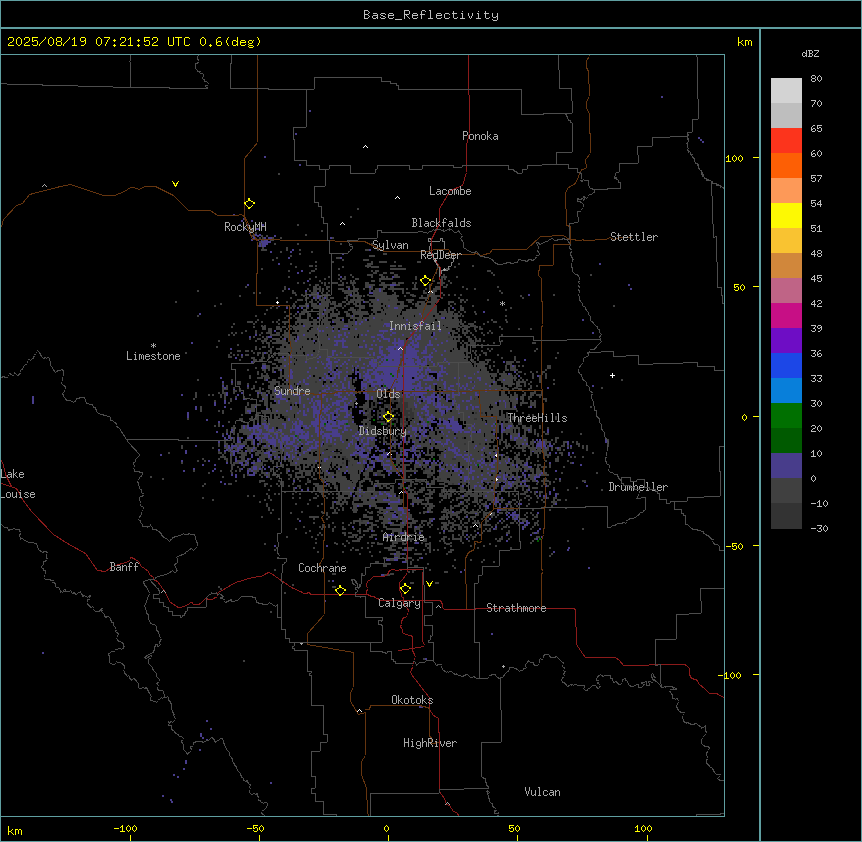The height and width of the screenshot is (842, 862).
Task: Click the asterisk marker above Limestone
Action: coord(153,346)
